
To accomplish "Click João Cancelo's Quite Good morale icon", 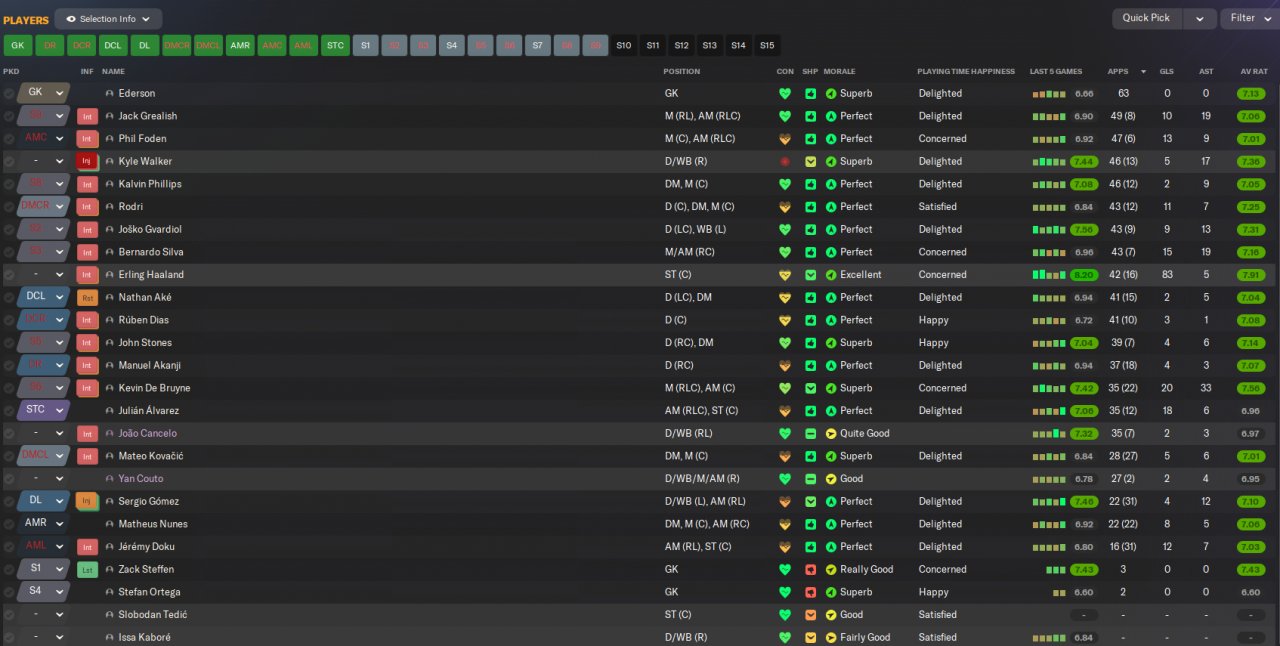I will tap(830, 434).
